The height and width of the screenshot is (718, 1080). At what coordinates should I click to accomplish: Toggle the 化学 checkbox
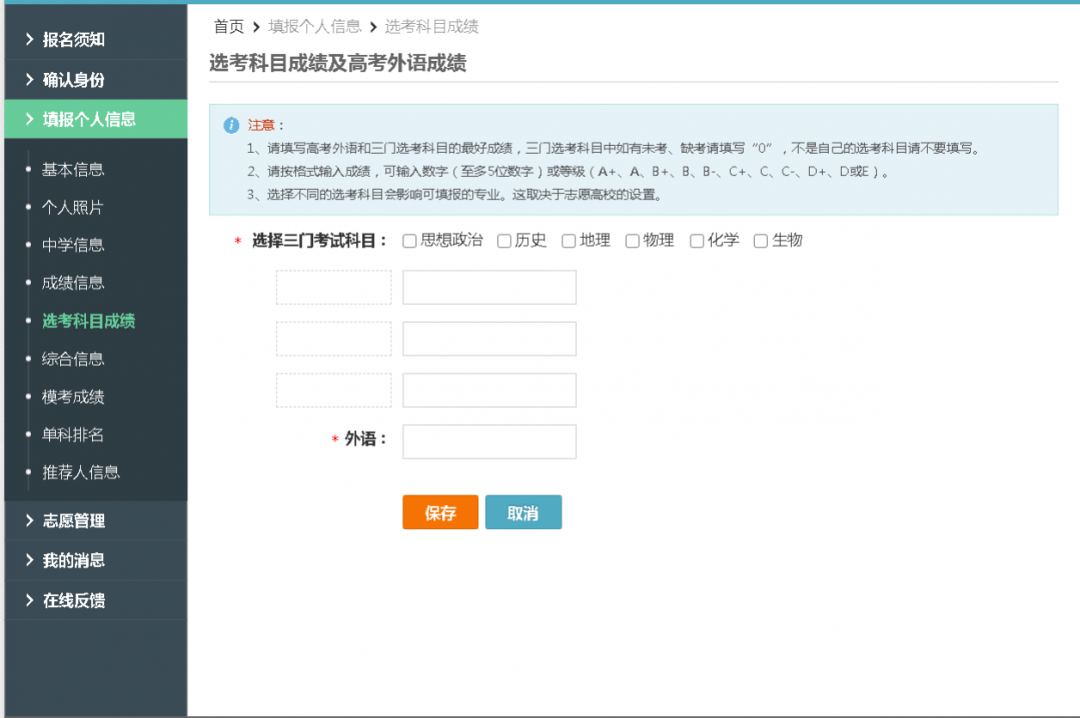tap(697, 241)
